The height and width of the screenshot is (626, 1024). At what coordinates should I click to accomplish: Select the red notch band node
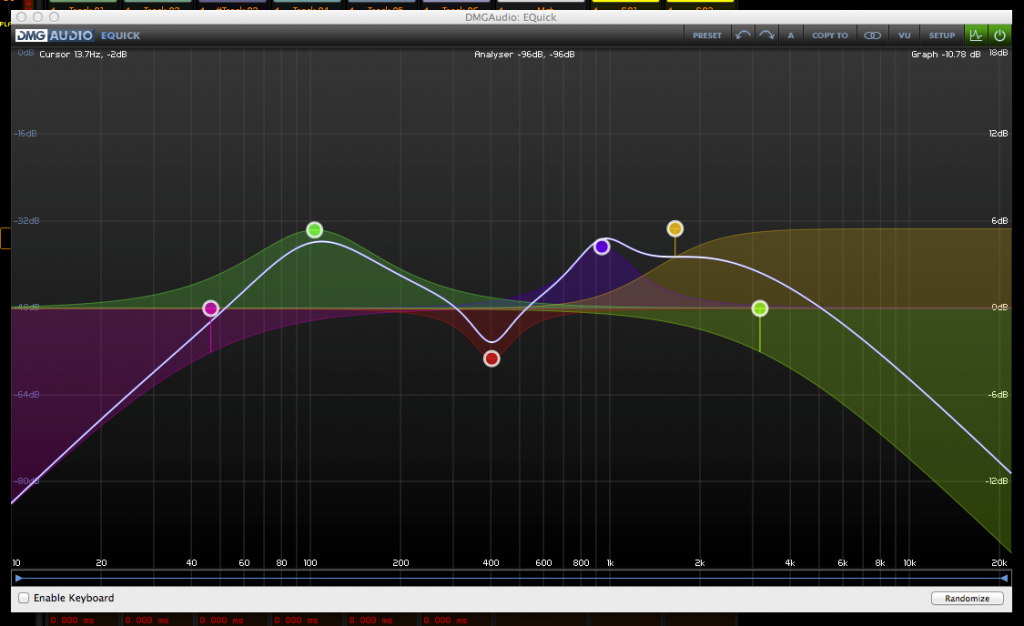pos(491,358)
